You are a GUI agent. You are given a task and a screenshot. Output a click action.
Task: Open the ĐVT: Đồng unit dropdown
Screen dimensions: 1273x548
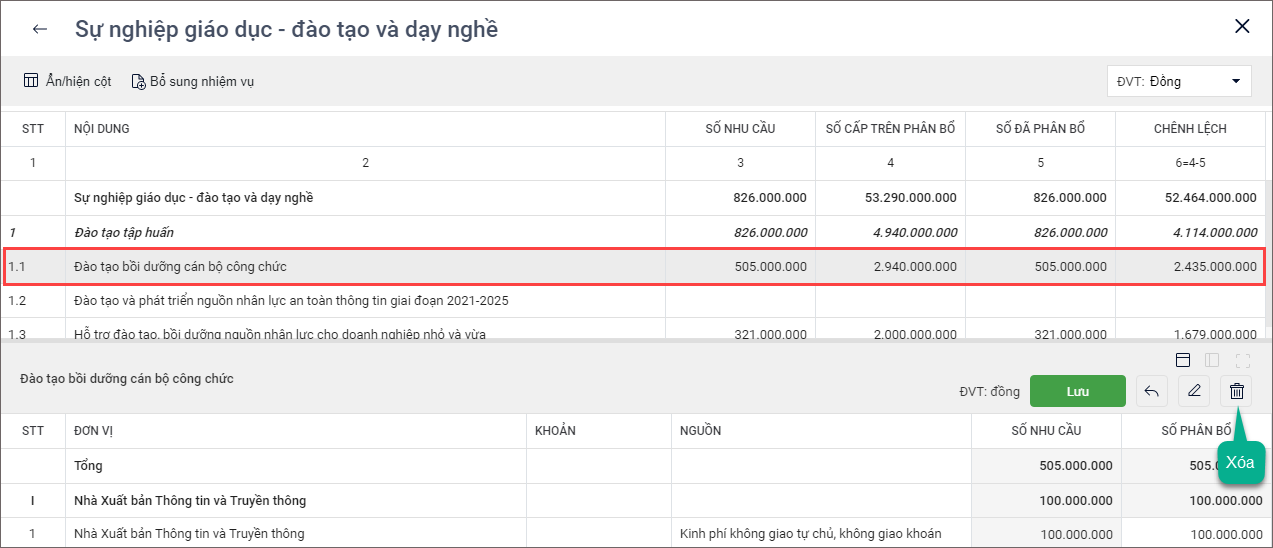pyautogui.click(x=1179, y=81)
